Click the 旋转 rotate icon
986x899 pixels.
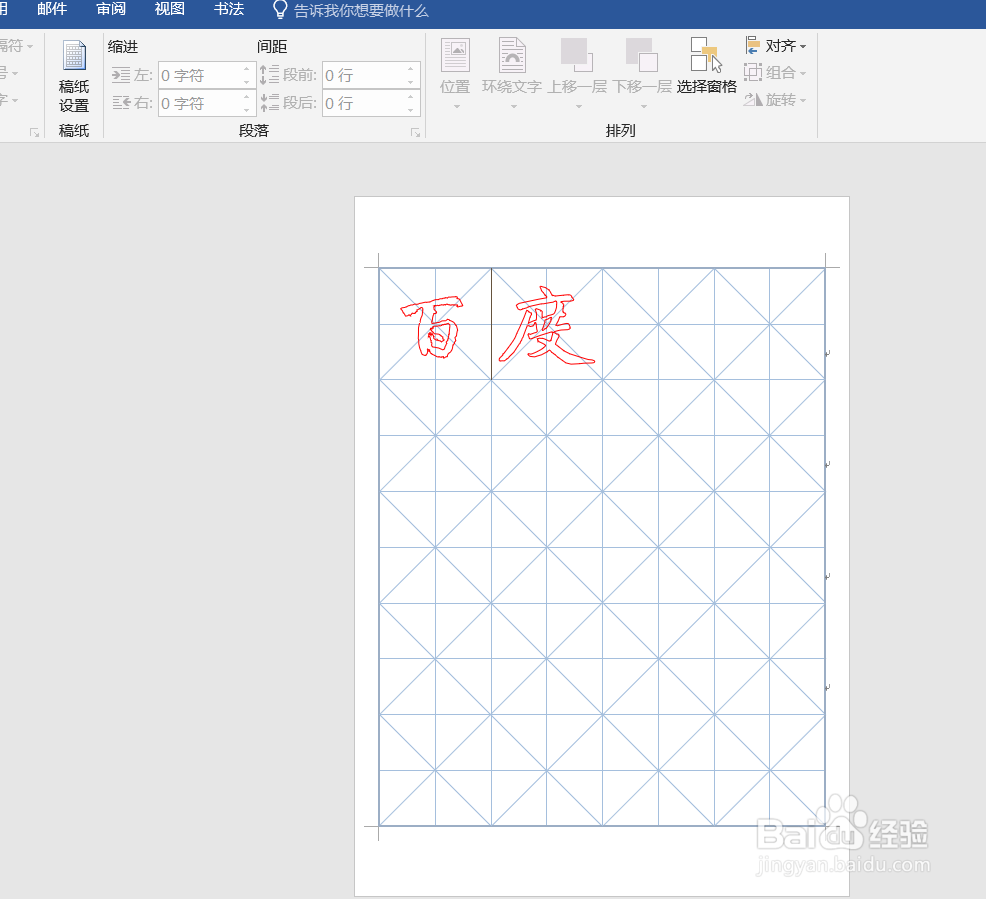tap(753, 99)
